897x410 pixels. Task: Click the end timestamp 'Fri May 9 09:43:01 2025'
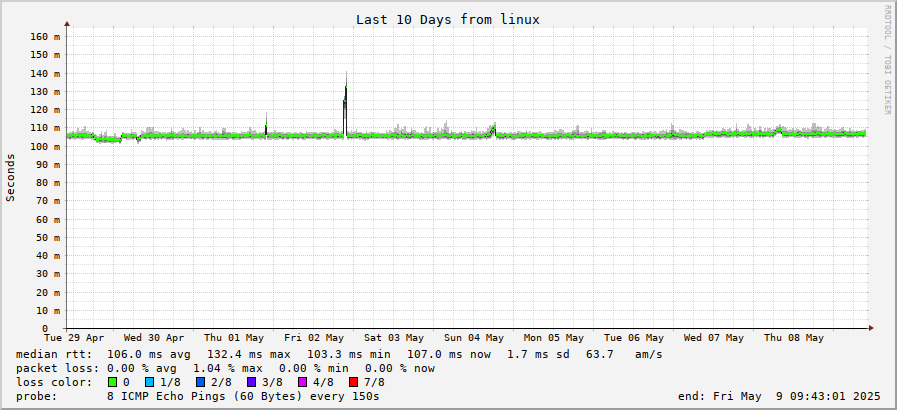pyautogui.click(x=797, y=396)
